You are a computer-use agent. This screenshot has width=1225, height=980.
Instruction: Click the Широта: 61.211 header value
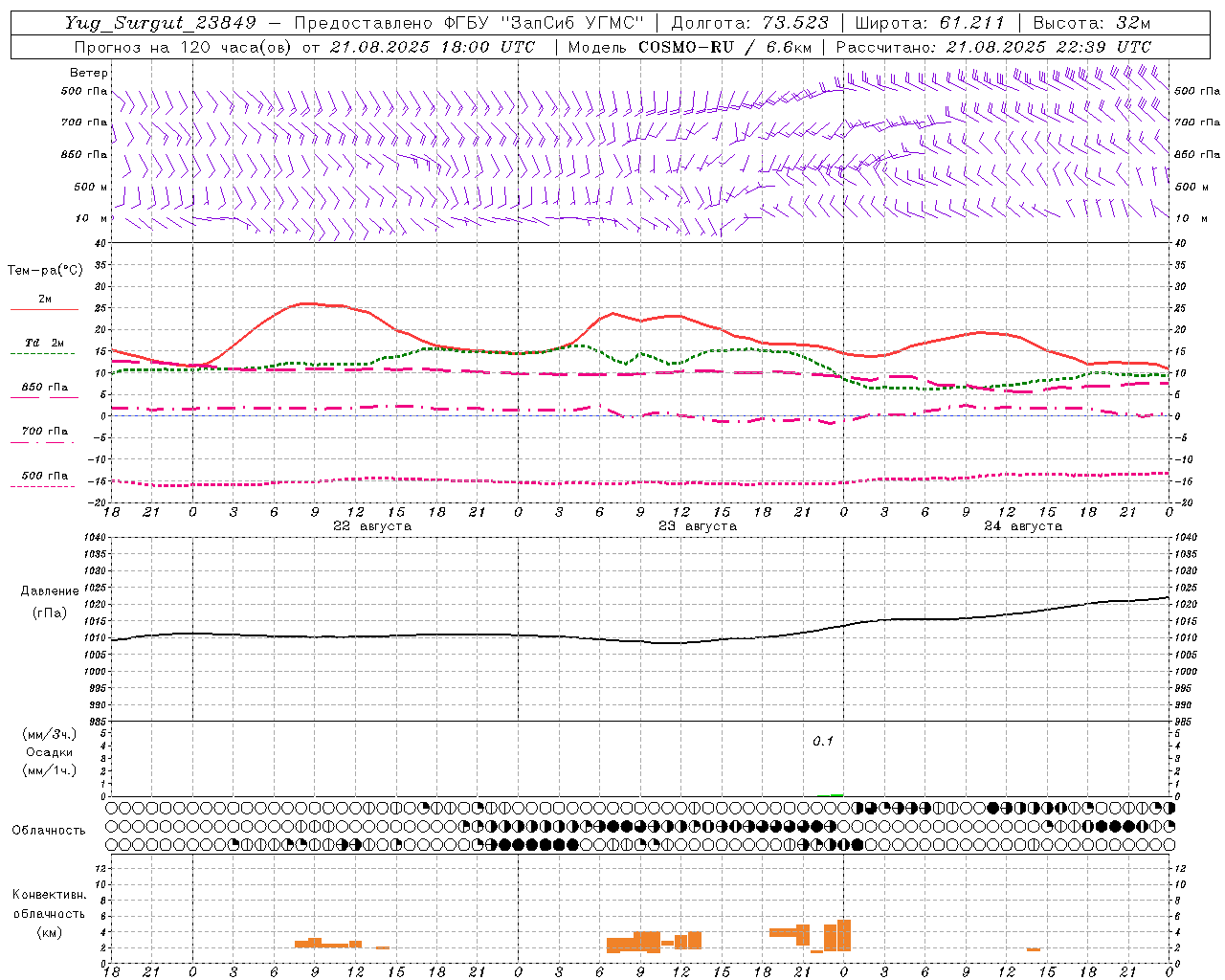(930, 23)
